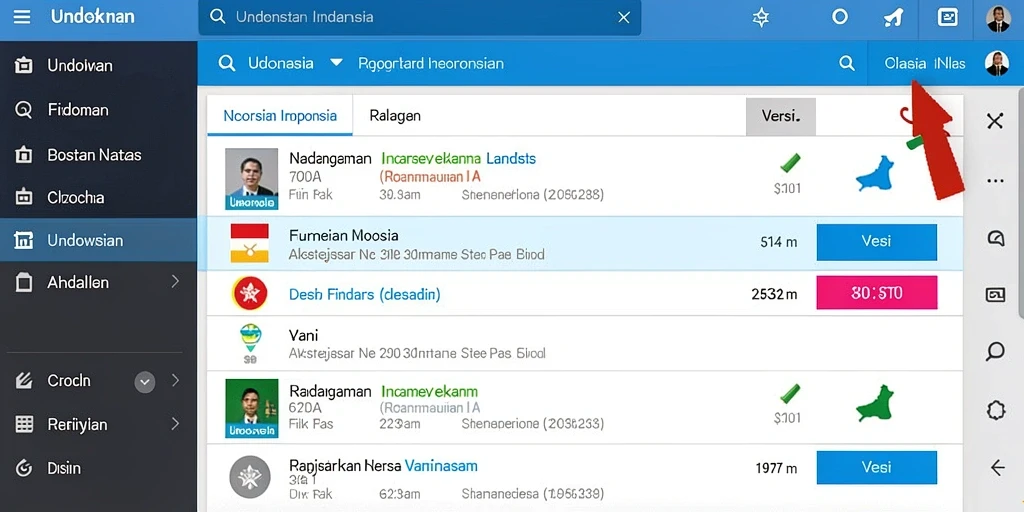Screen dimensions: 1024x512
Task: Select the 2532 m distance value
Action: (775, 295)
